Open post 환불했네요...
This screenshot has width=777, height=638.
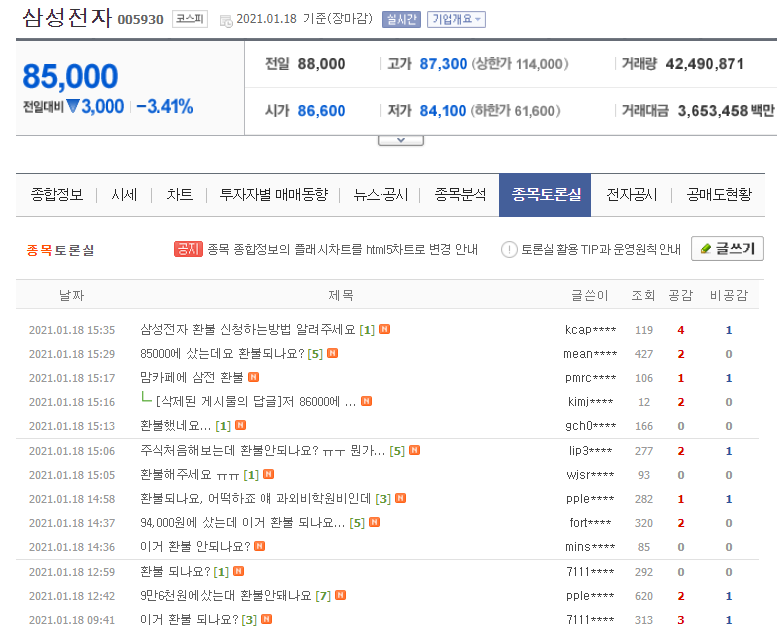click(x=175, y=426)
